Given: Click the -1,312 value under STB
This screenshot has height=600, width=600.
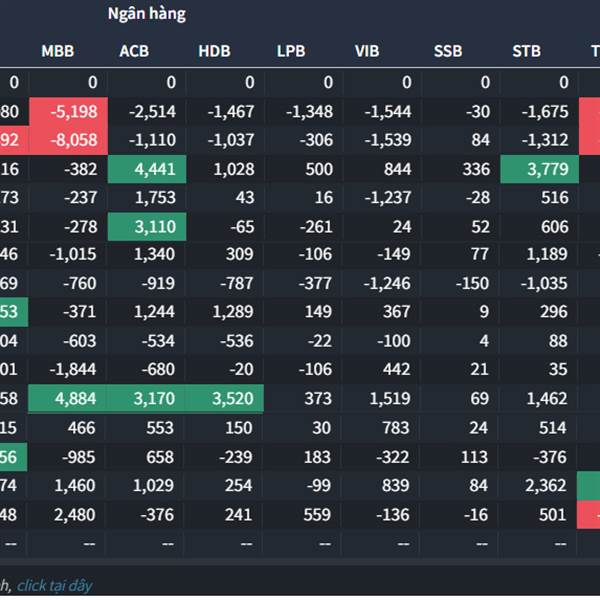Looking at the screenshot, I should [545, 140].
